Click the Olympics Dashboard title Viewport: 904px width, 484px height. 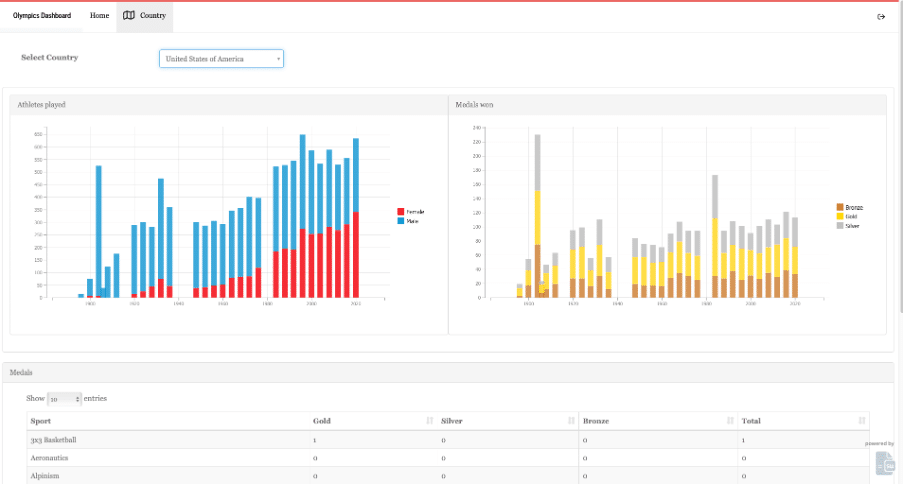42,16
